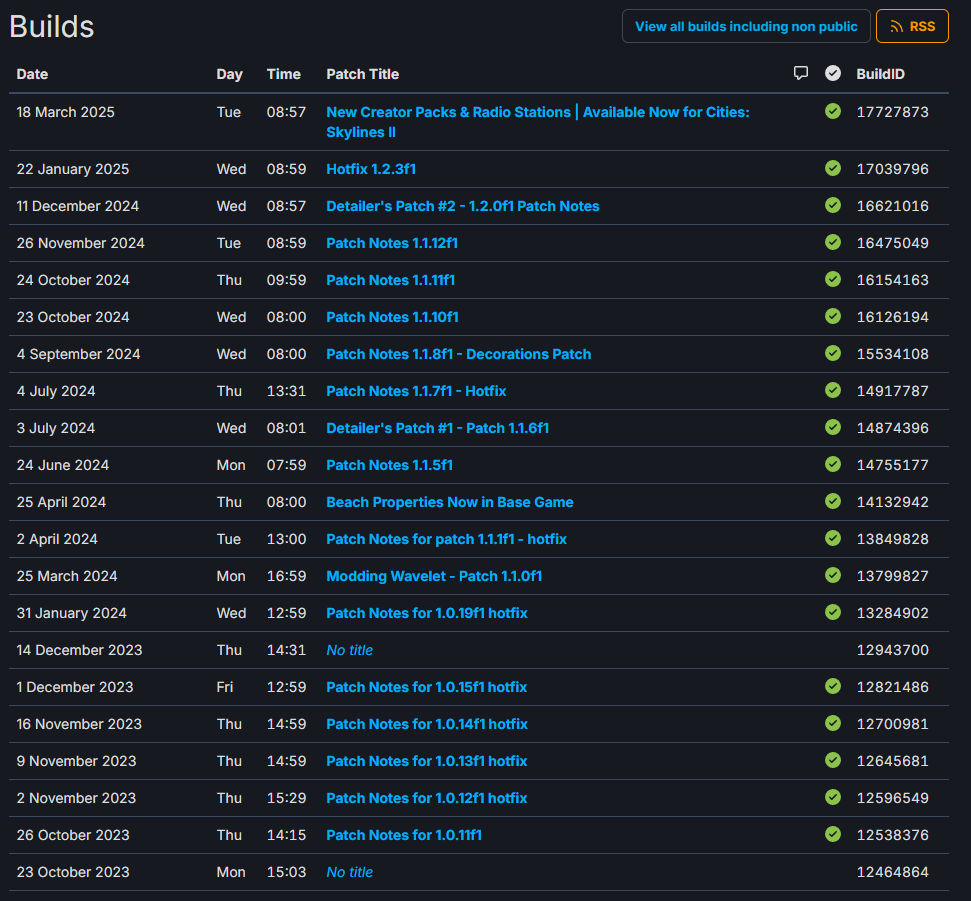Select the date 1 December 2023
This screenshot has height=901, width=971.
[75, 687]
